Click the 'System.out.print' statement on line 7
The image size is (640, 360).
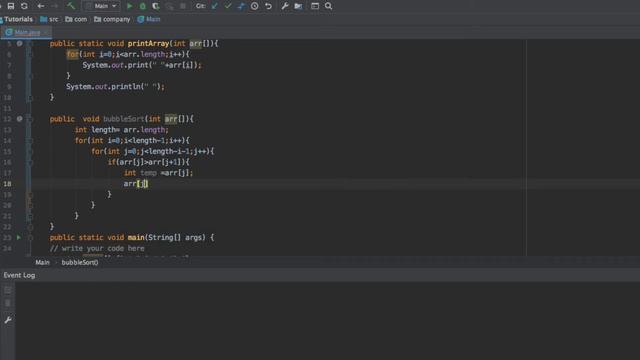tap(142, 65)
